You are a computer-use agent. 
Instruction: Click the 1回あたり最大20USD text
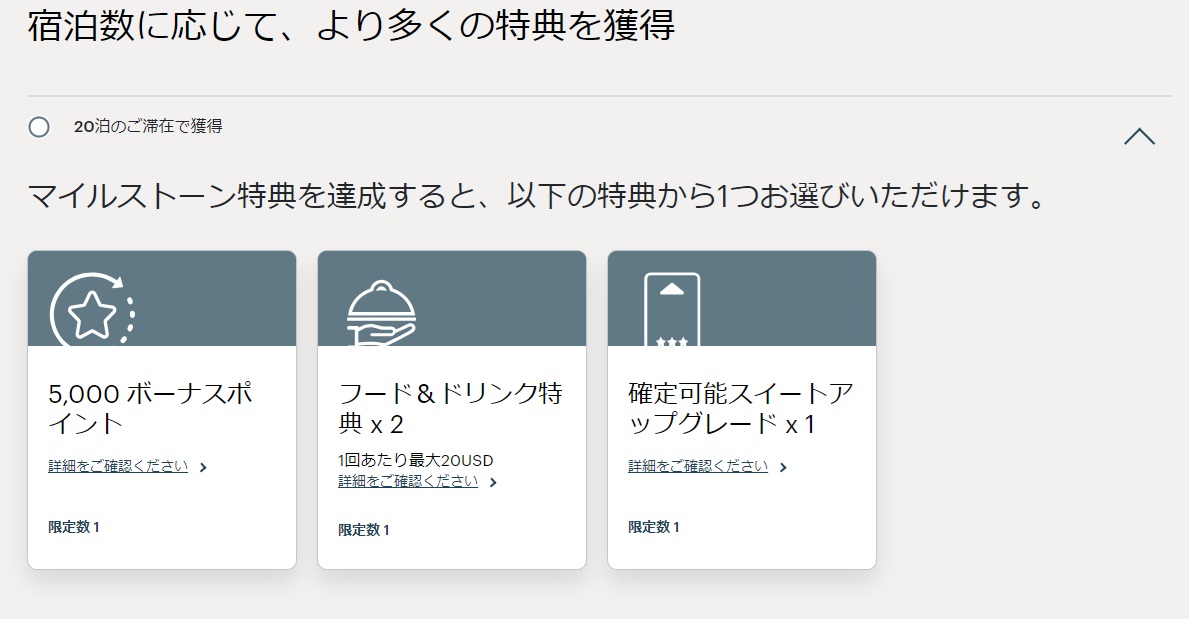pyautogui.click(x=416, y=461)
